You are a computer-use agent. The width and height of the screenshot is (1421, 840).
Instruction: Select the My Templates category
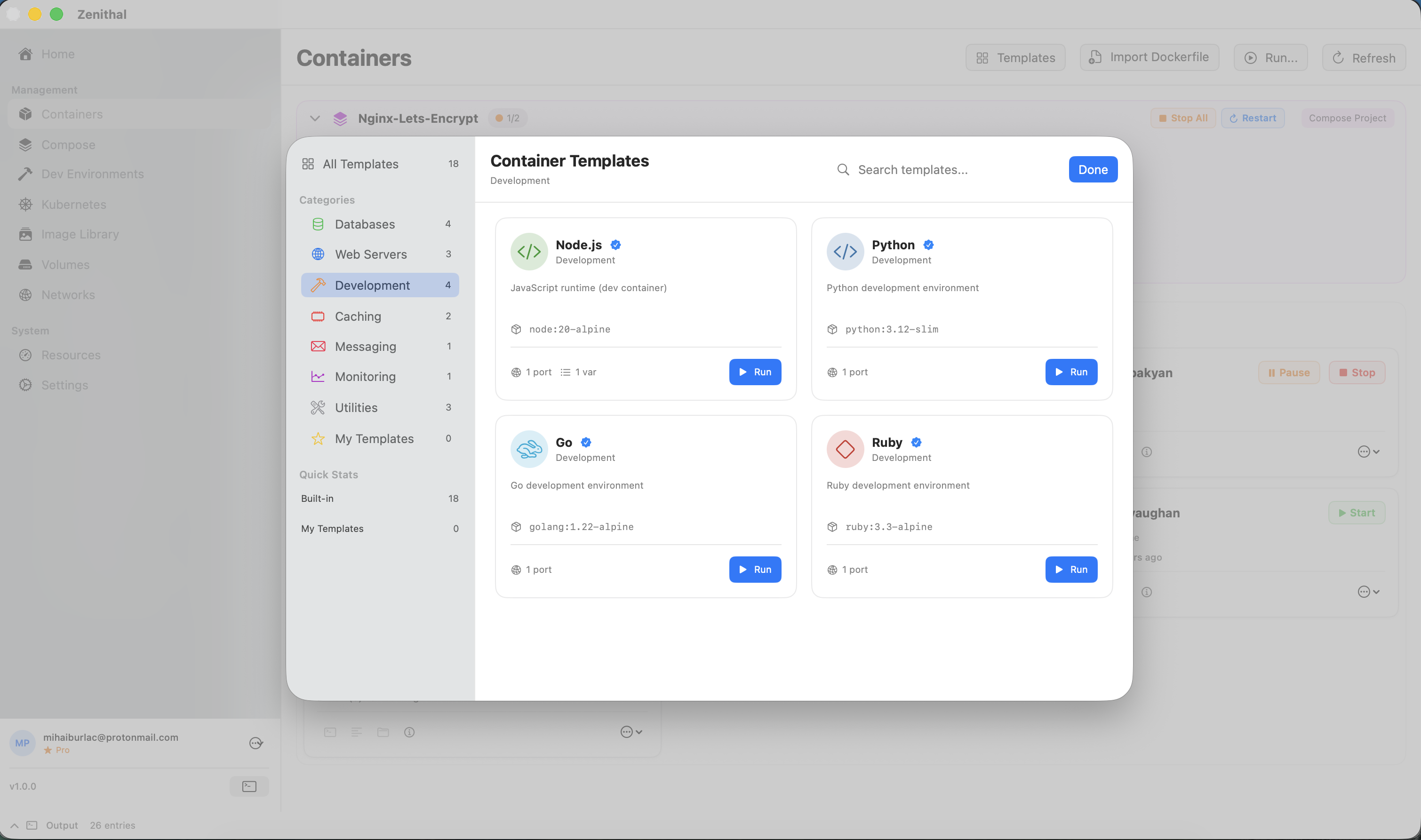pos(374,438)
